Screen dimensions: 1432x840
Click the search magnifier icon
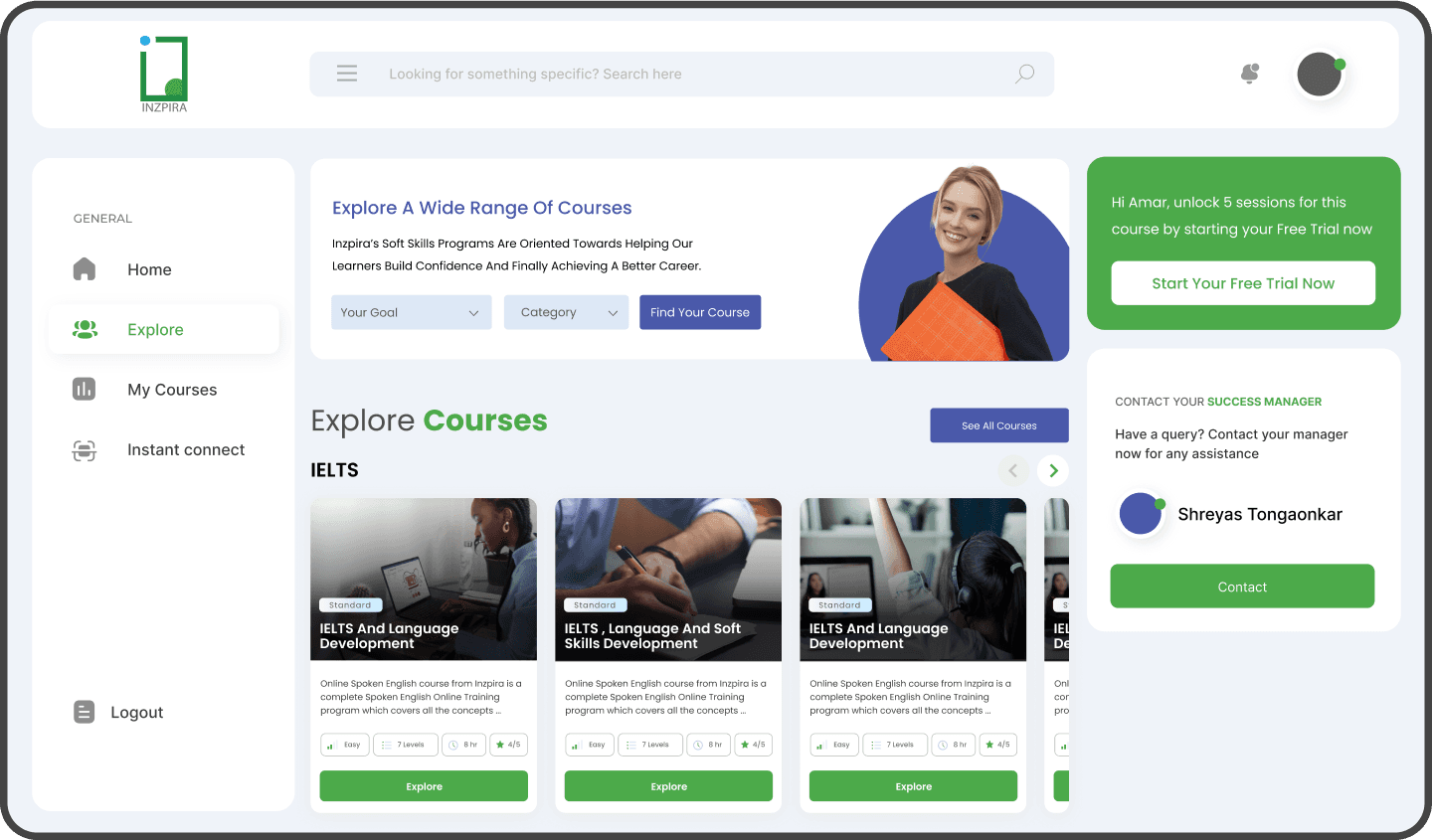tap(1024, 74)
